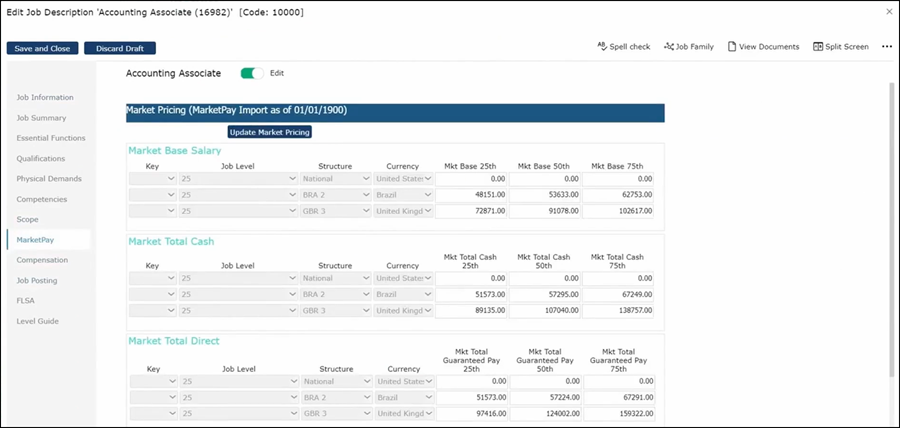Switch to the FLSA section

pos(26,300)
